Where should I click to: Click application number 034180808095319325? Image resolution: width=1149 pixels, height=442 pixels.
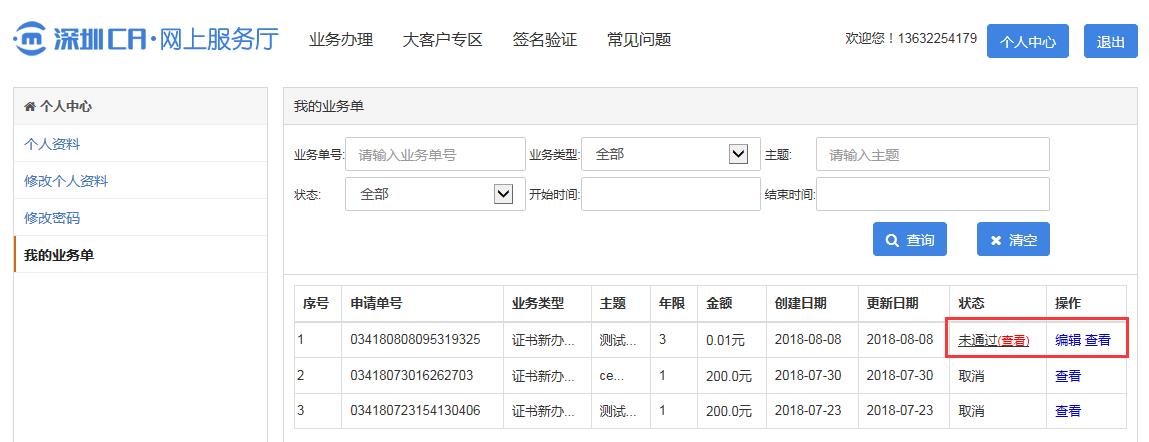point(415,340)
